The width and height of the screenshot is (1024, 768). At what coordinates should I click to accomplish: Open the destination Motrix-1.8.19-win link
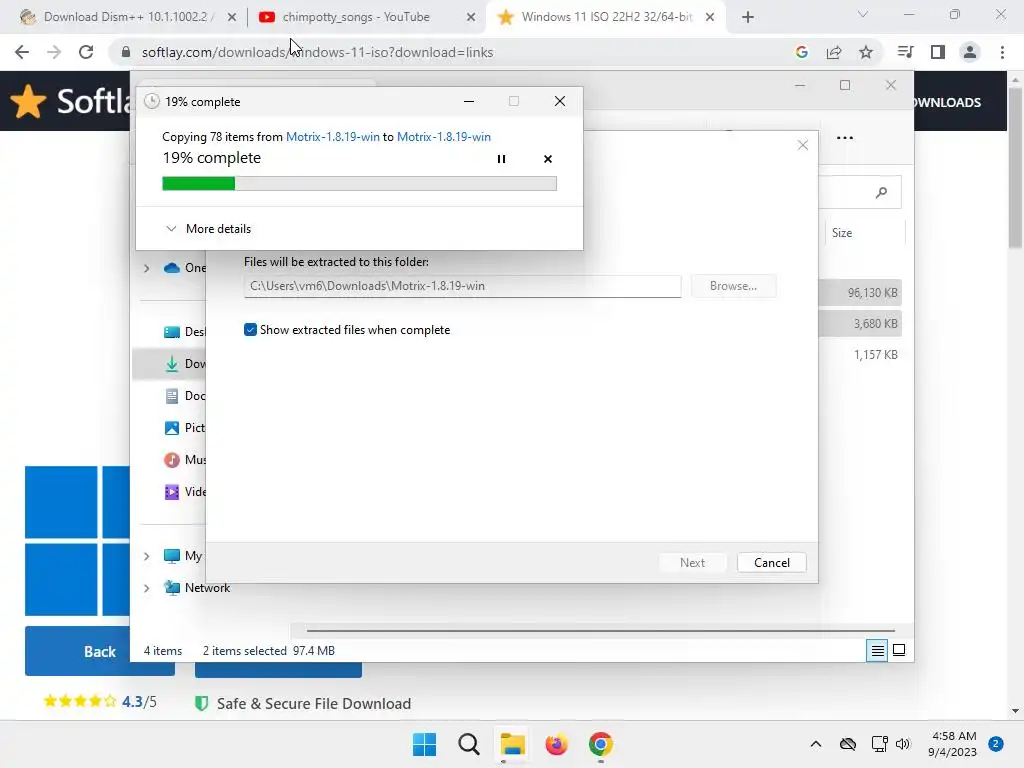click(x=443, y=136)
